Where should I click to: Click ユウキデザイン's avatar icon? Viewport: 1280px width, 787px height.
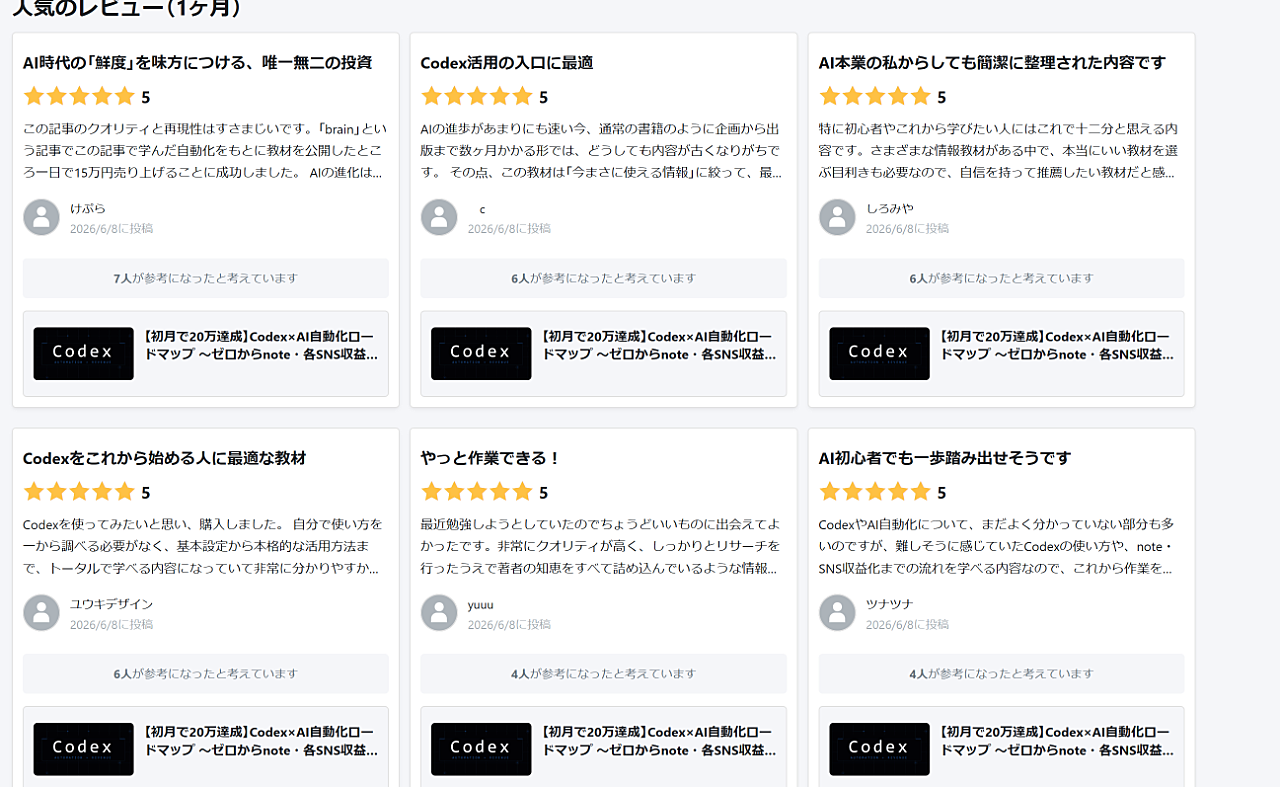click(x=41, y=613)
